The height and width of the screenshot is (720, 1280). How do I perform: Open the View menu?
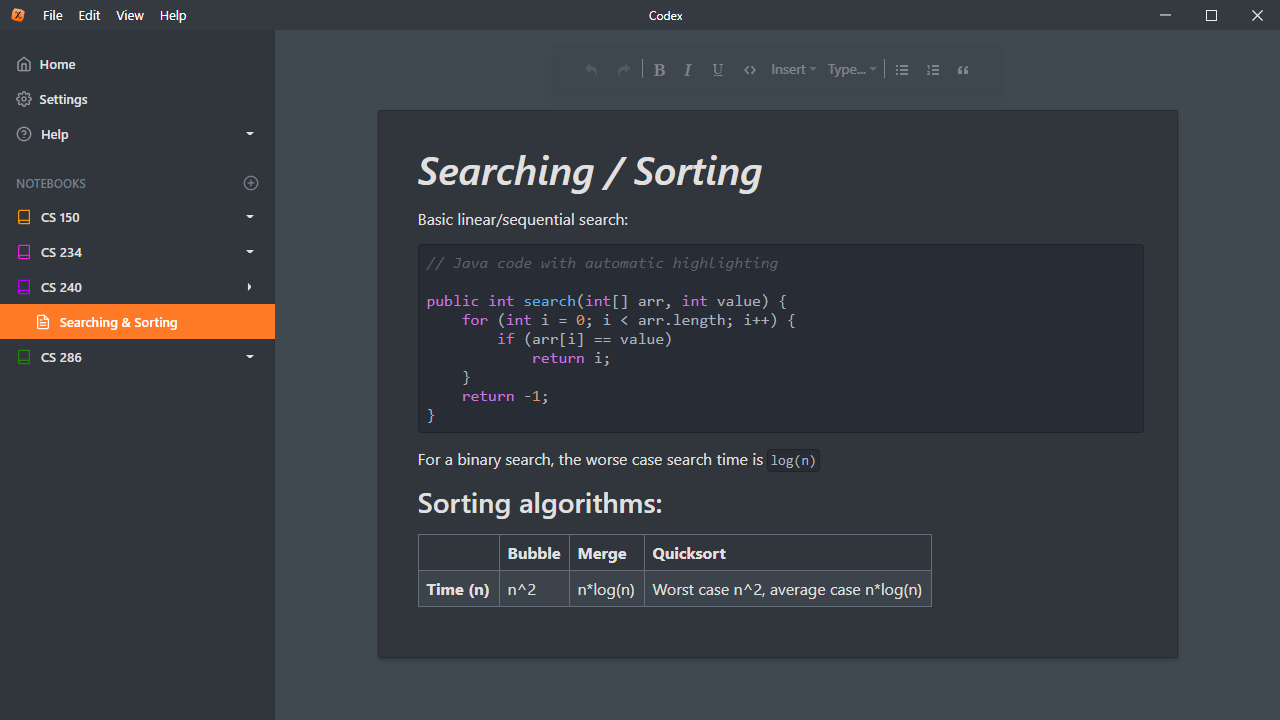coord(130,15)
